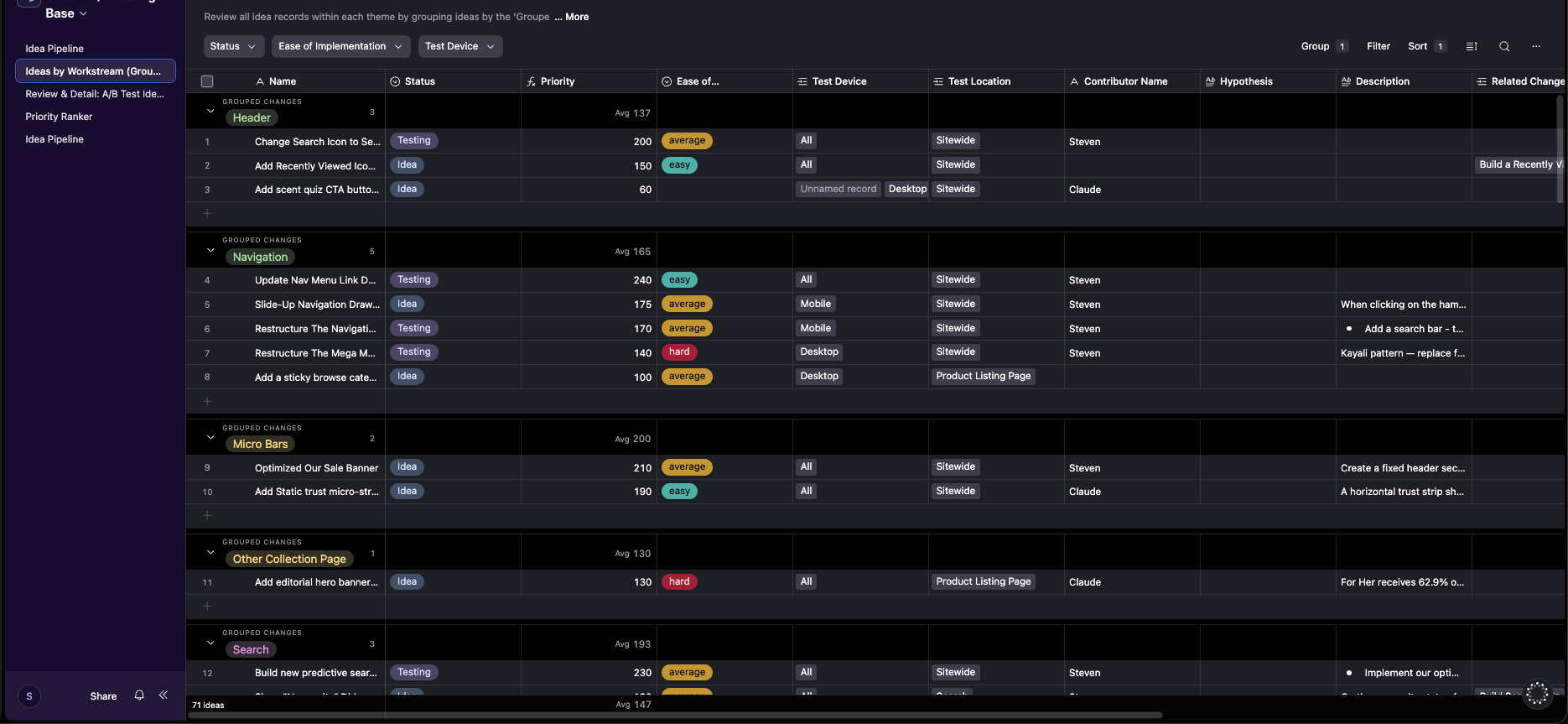Screen dimensions: 1568x724
Task: Open Review & Detail: A/B Test view
Action: click(x=95, y=94)
